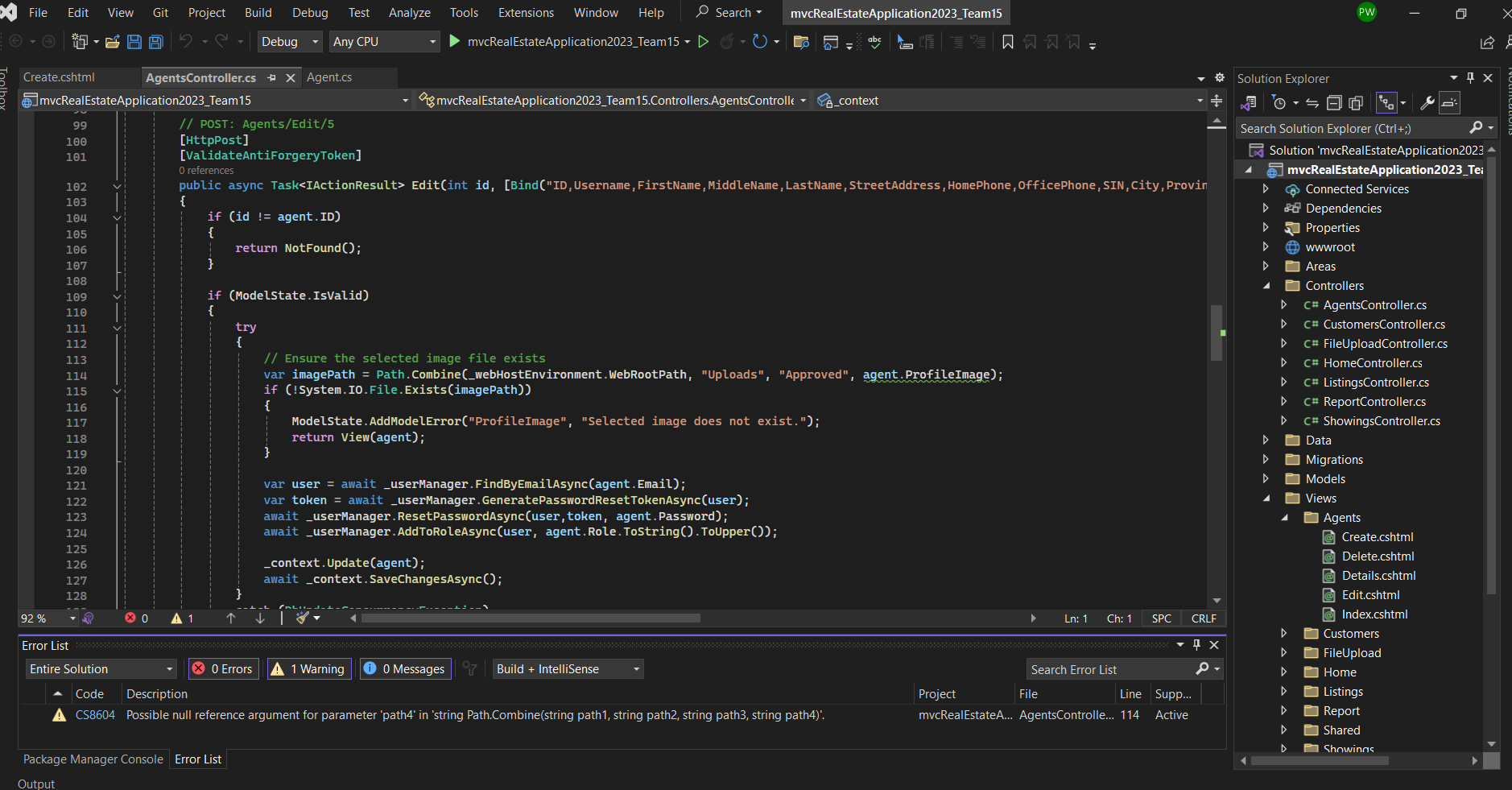1512x790 pixels.
Task: Toggle the 0 Messages filter
Action: [403, 669]
